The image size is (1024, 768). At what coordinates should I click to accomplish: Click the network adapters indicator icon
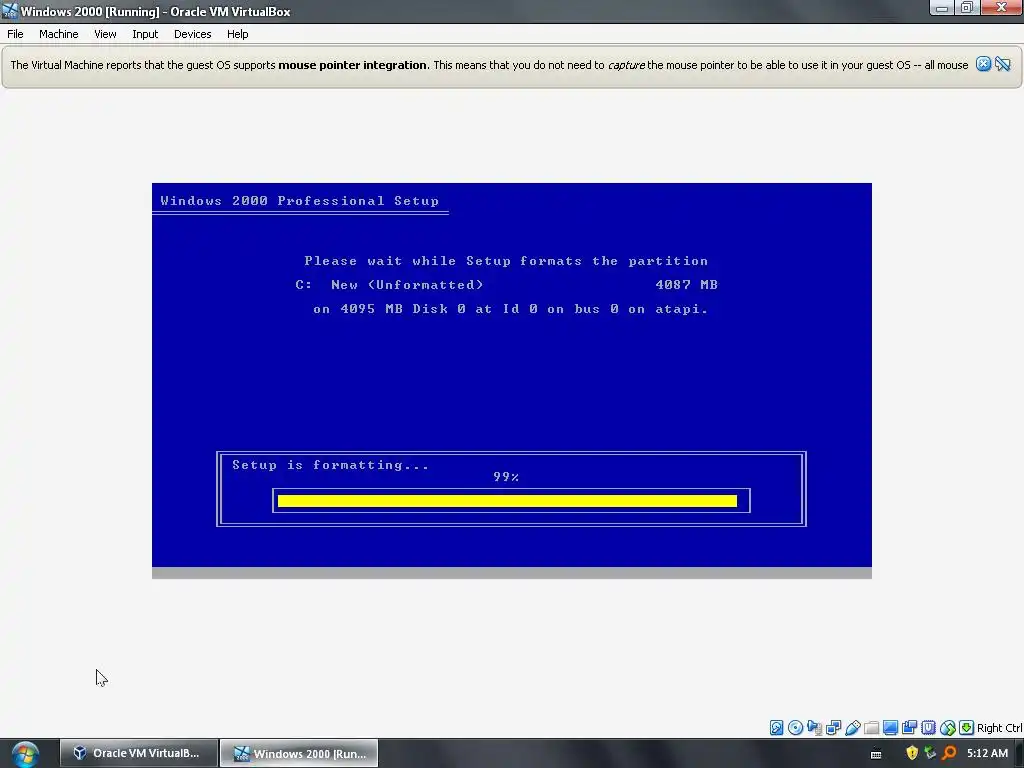pyautogui.click(x=833, y=728)
